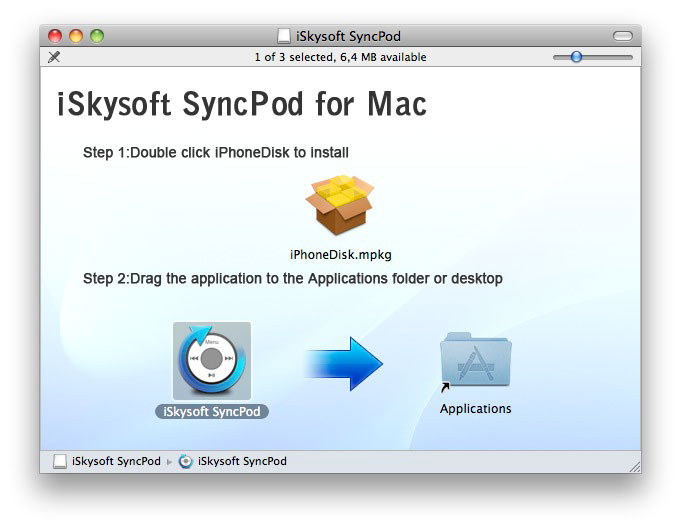The height and width of the screenshot is (528, 681).
Task: Adjust the icon size slider knob
Action: click(576, 57)
